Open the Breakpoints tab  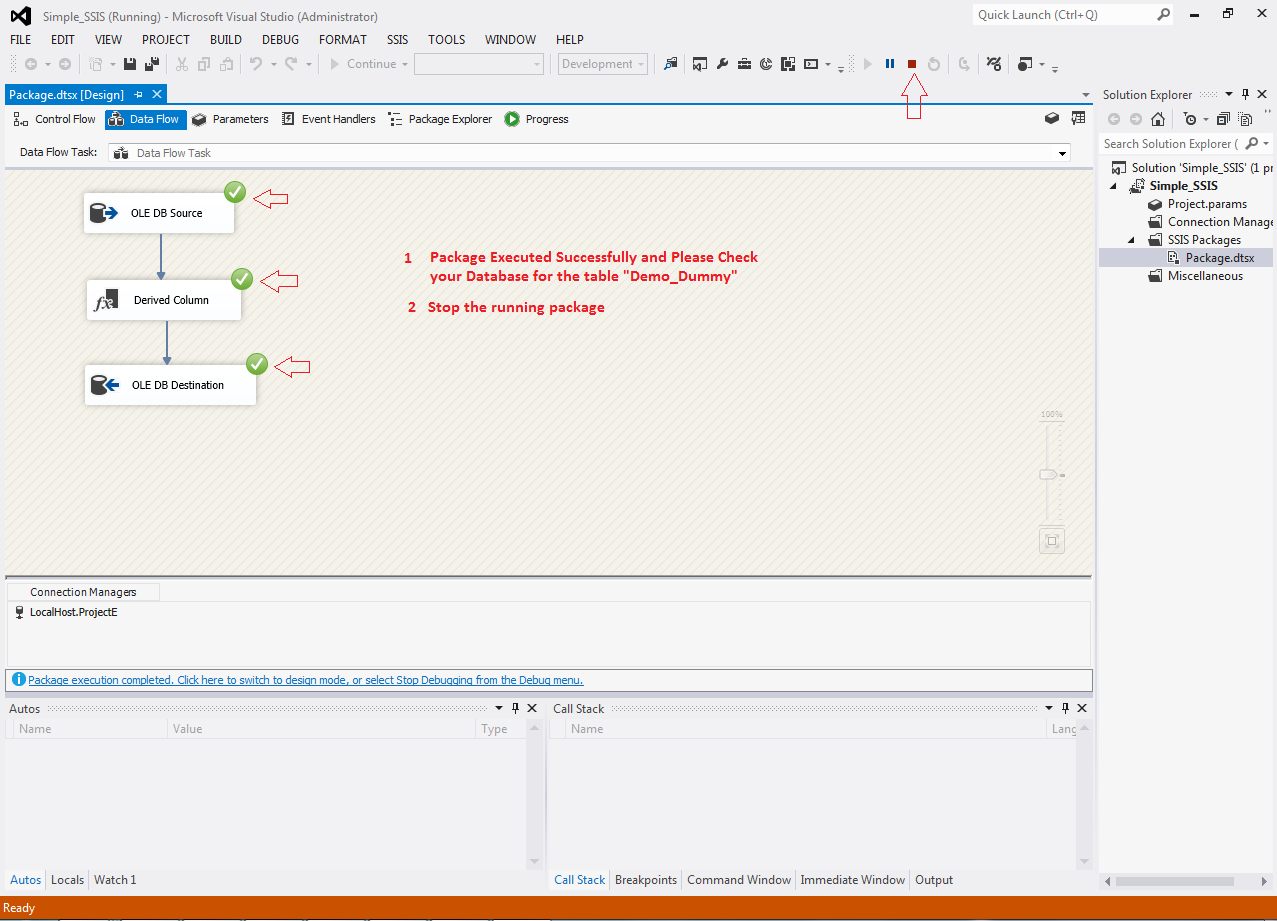tap(645, 880)
